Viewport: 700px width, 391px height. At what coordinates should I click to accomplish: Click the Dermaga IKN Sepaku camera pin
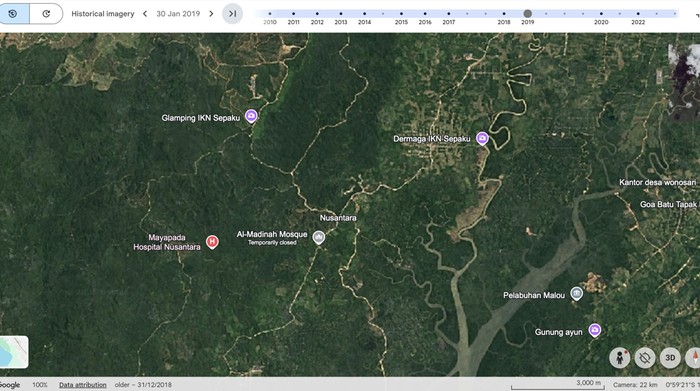coord(482,138)
